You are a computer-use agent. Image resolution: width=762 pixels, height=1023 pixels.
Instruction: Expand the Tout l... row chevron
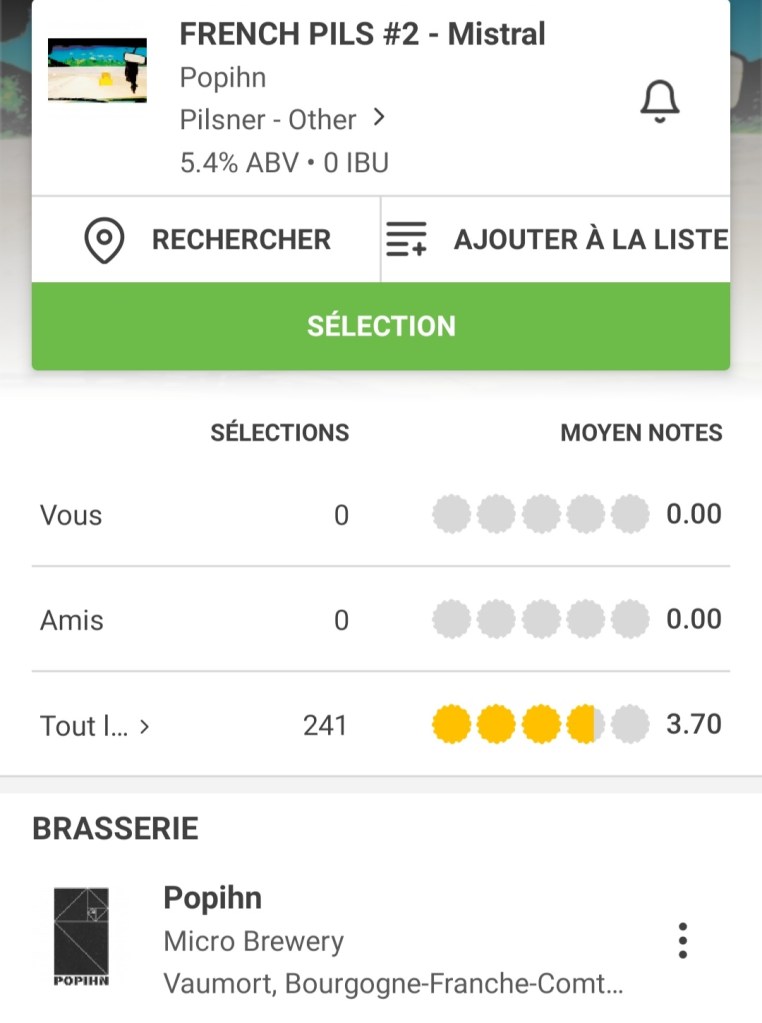point(144,726)
